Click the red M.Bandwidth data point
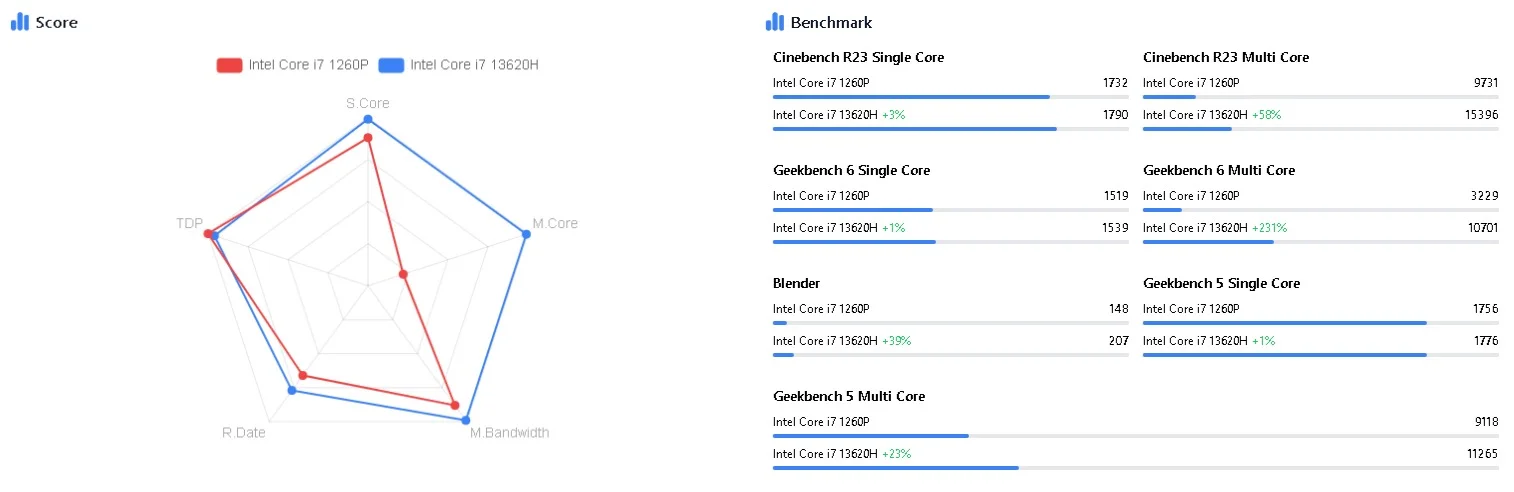Image resolution: width=1514 pixels, height=492 pixels. [455, 405]
